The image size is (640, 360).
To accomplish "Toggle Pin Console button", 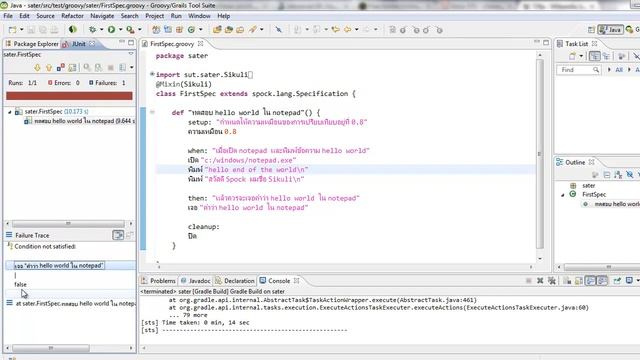I will (x=617, y=281).
